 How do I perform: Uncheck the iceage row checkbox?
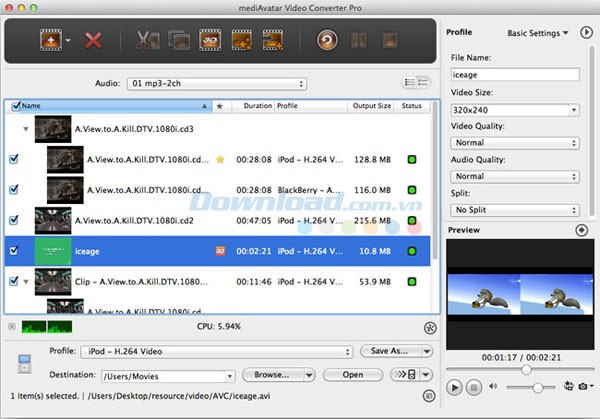click(14, 250)
